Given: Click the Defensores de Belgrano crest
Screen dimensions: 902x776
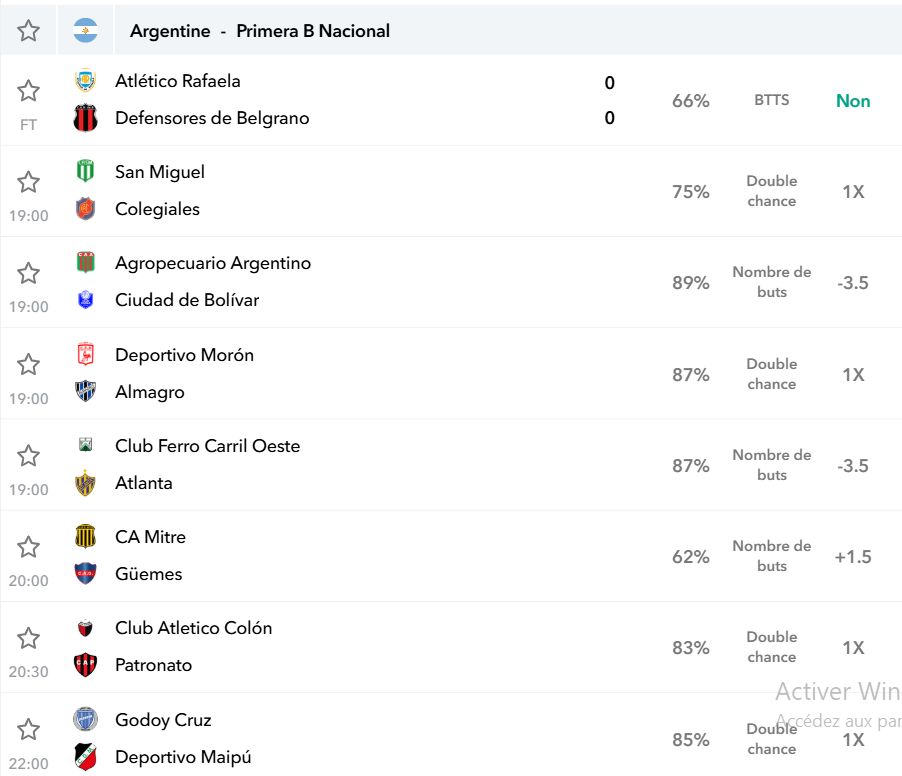Looking at the screenshot, I should tap(85, 118).
